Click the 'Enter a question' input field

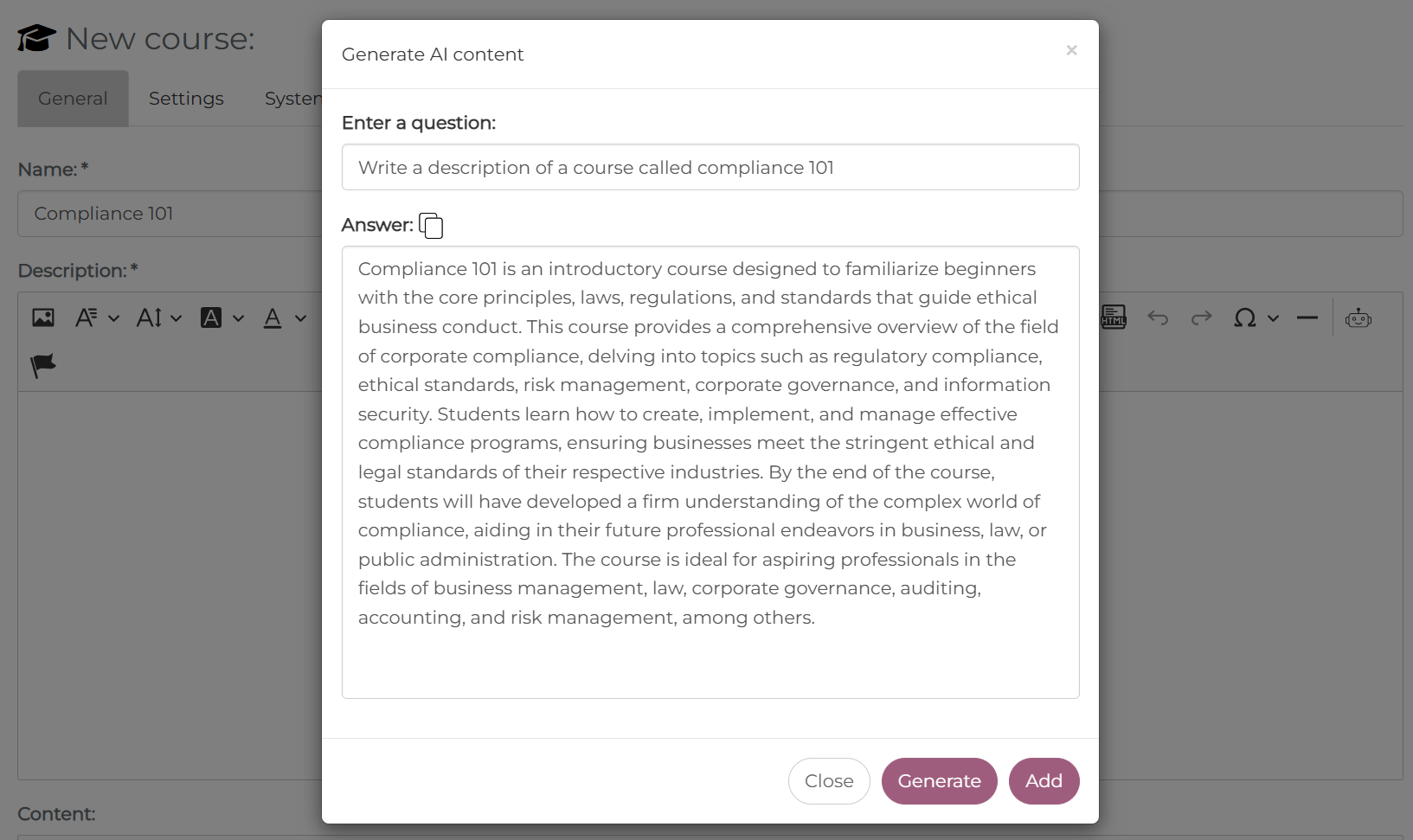click(x=710, y=167)
